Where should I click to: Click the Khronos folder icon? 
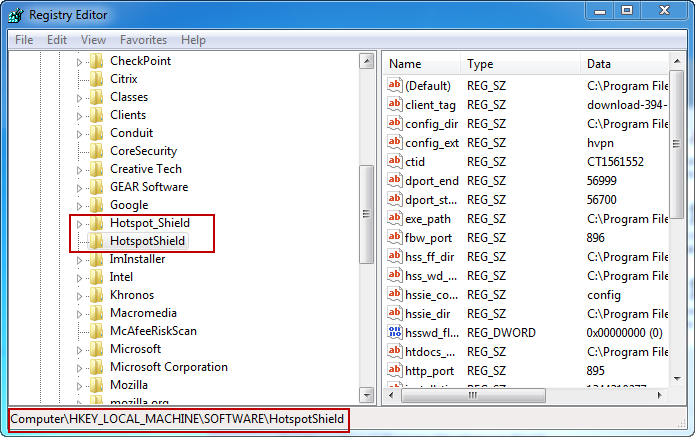(97, 295)
